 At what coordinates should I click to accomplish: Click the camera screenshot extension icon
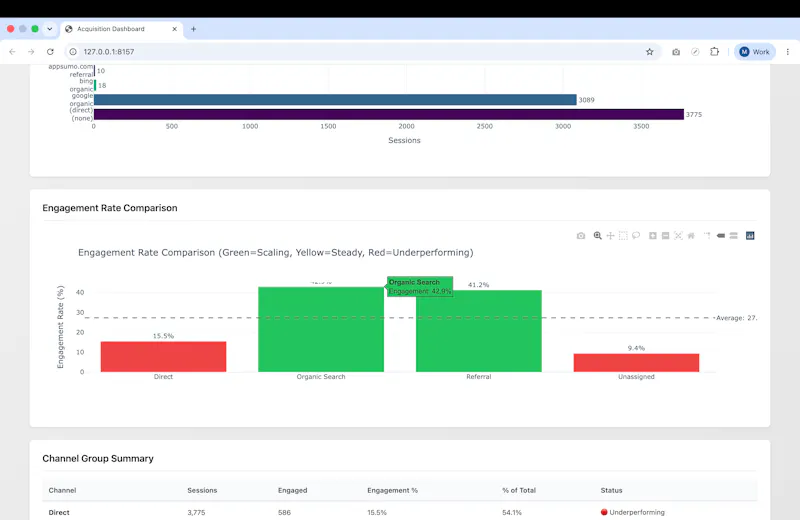click(676, 52)
